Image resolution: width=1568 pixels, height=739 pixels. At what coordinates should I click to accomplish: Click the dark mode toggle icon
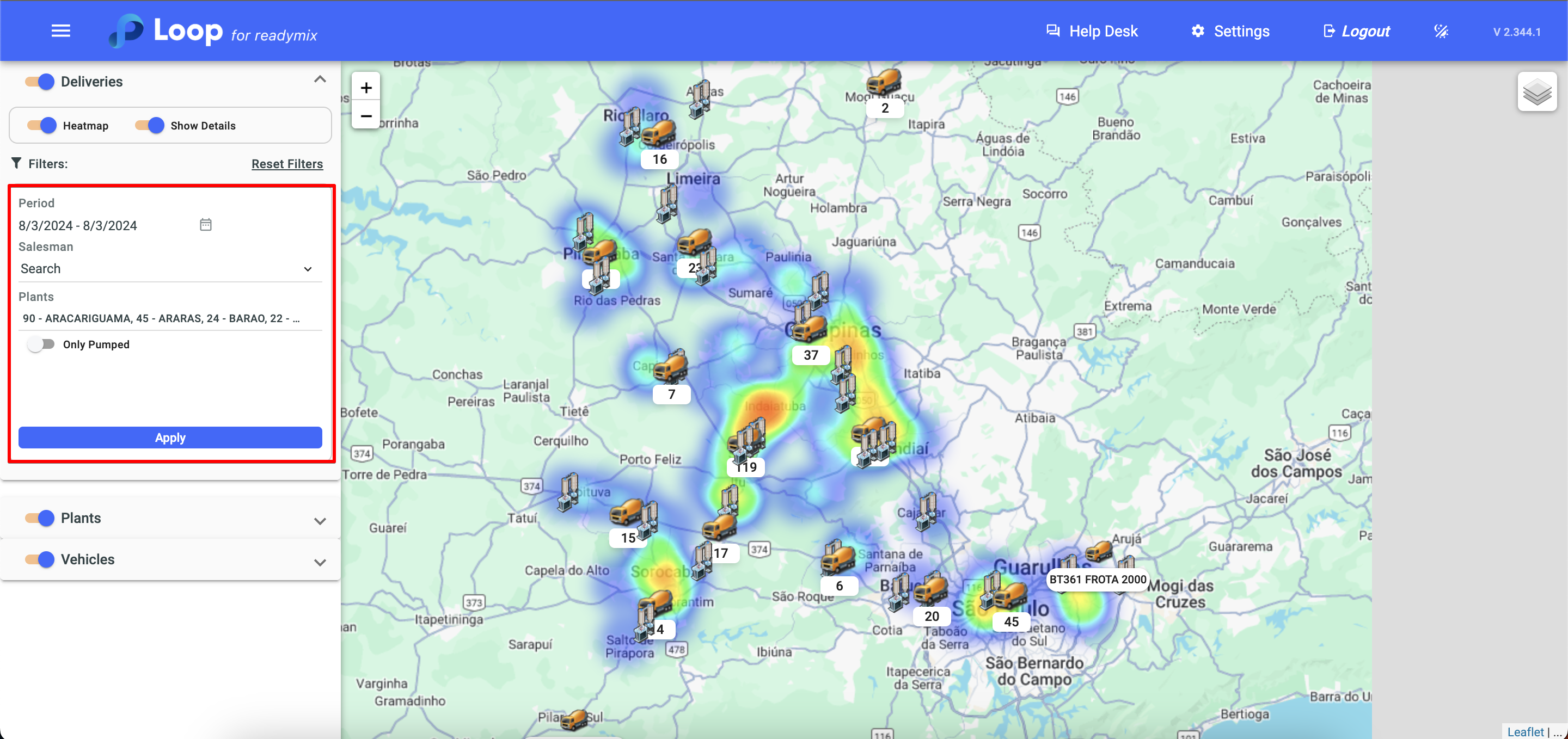pyautogui.click(x=1441, y=32)
